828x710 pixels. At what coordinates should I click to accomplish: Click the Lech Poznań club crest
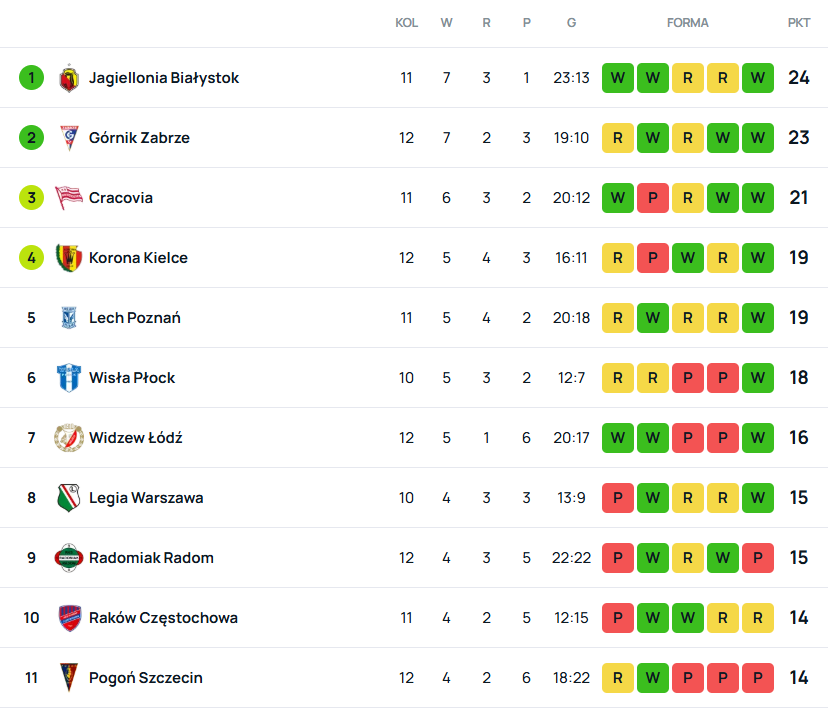pos(68,318)
